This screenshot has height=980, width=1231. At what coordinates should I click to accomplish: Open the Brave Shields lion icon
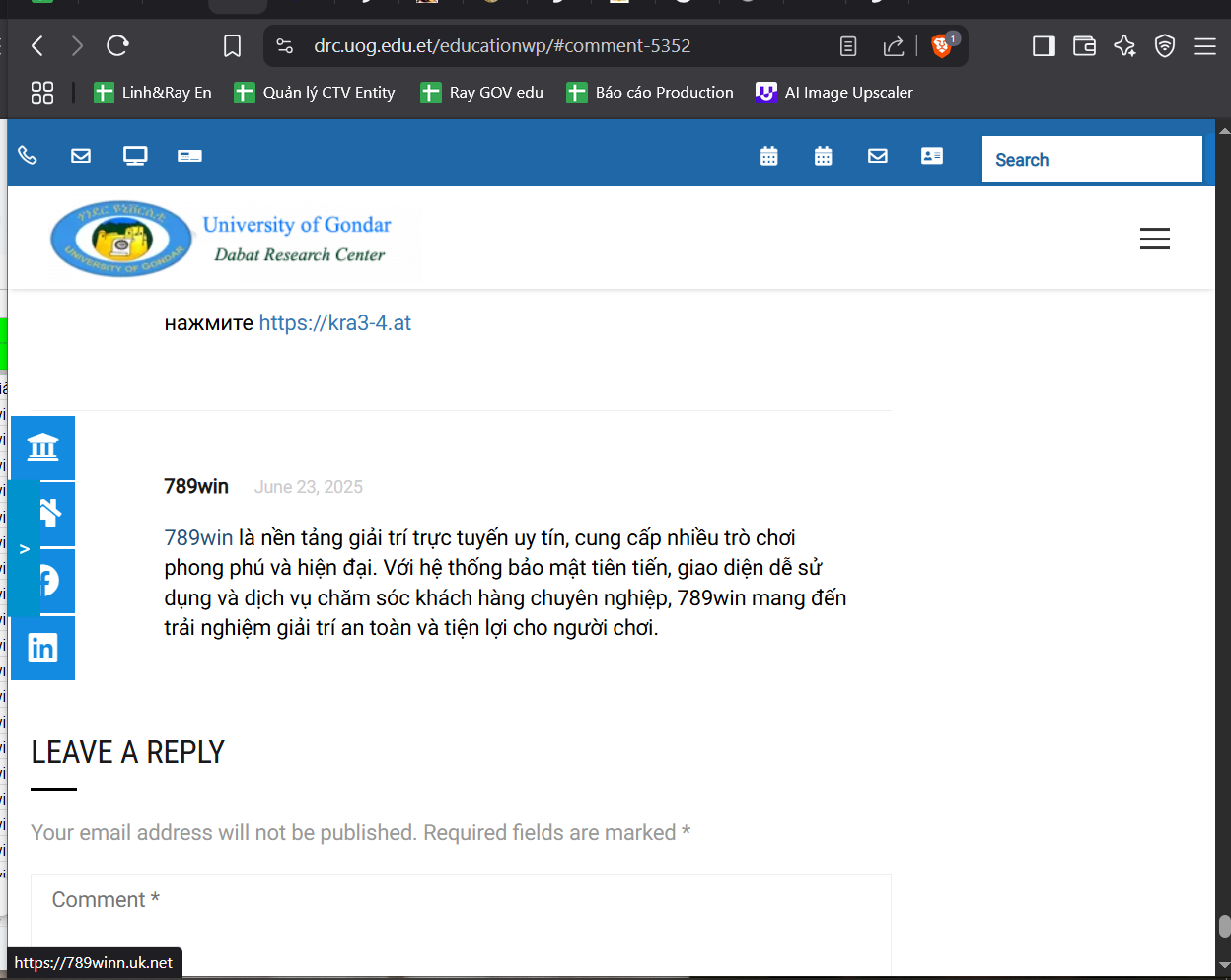(942, 45)
